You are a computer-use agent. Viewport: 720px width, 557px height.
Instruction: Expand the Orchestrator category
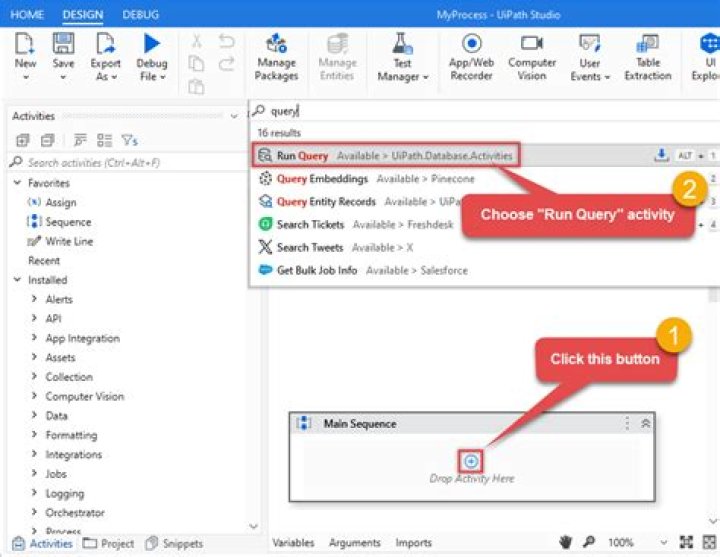point(34,512)
